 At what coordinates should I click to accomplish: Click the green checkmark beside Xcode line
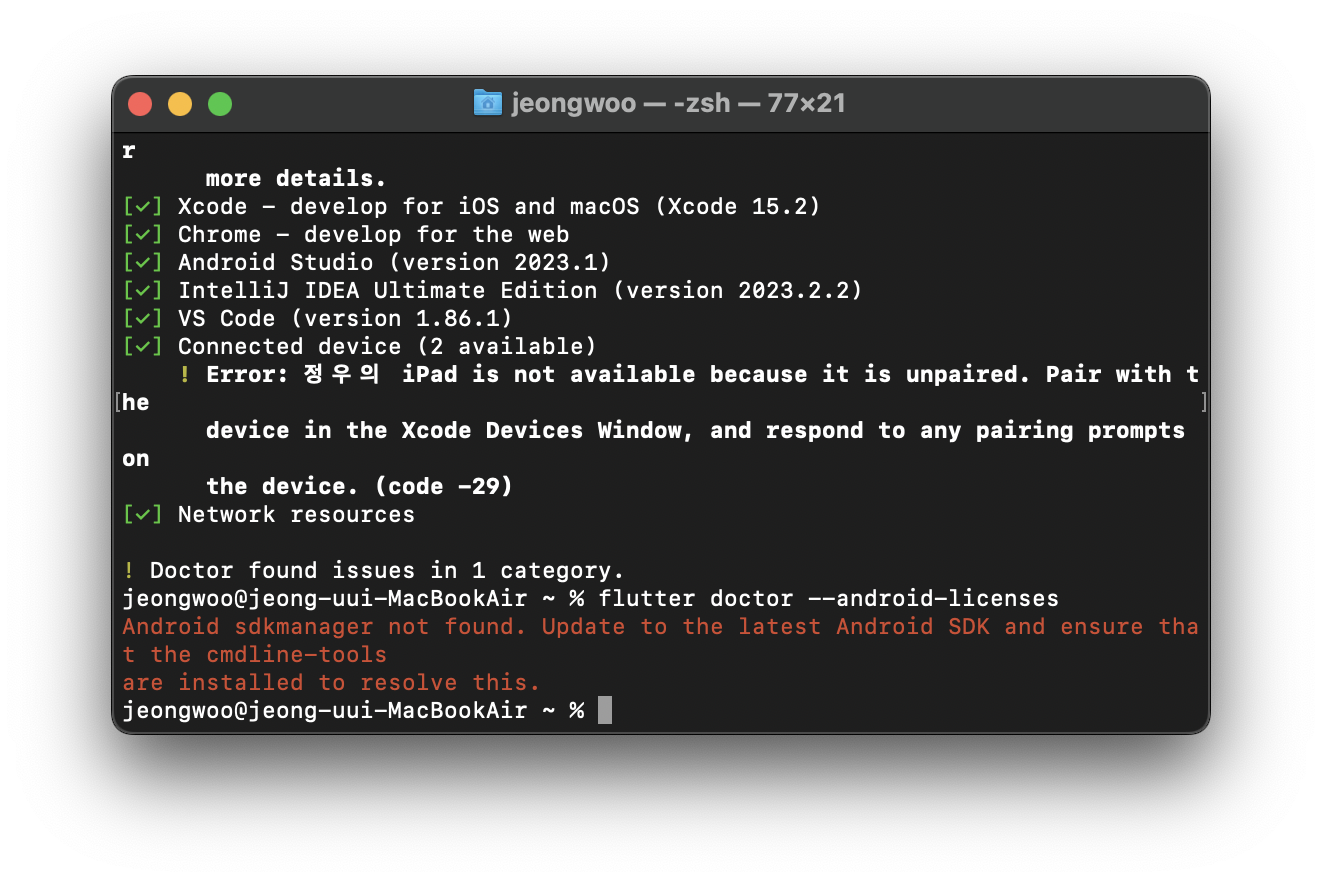point(142,207)
